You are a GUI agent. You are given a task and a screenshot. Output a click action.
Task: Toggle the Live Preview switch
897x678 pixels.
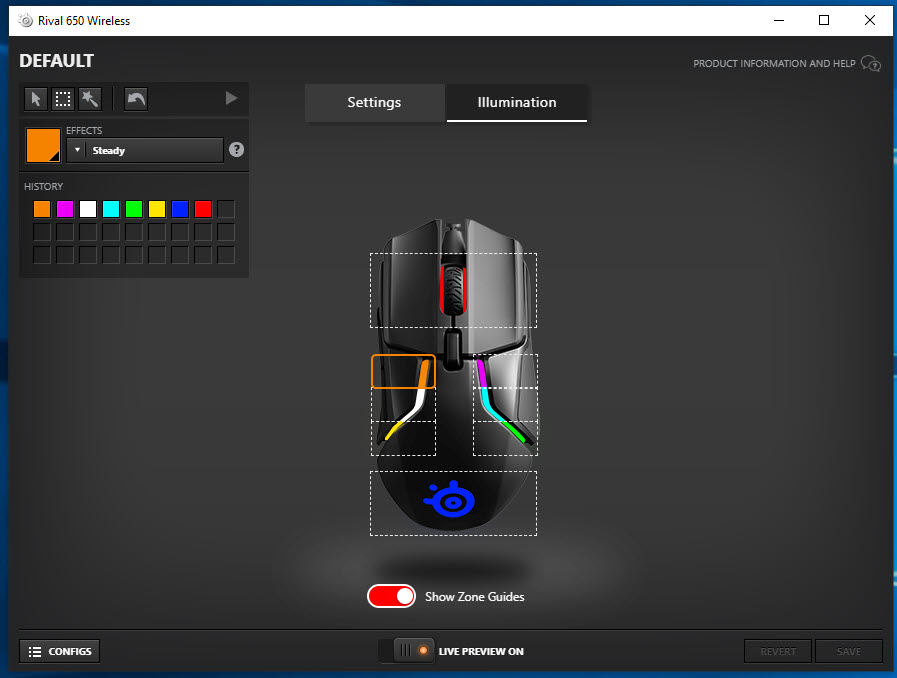pyautogui.click(x=406, y=651)
